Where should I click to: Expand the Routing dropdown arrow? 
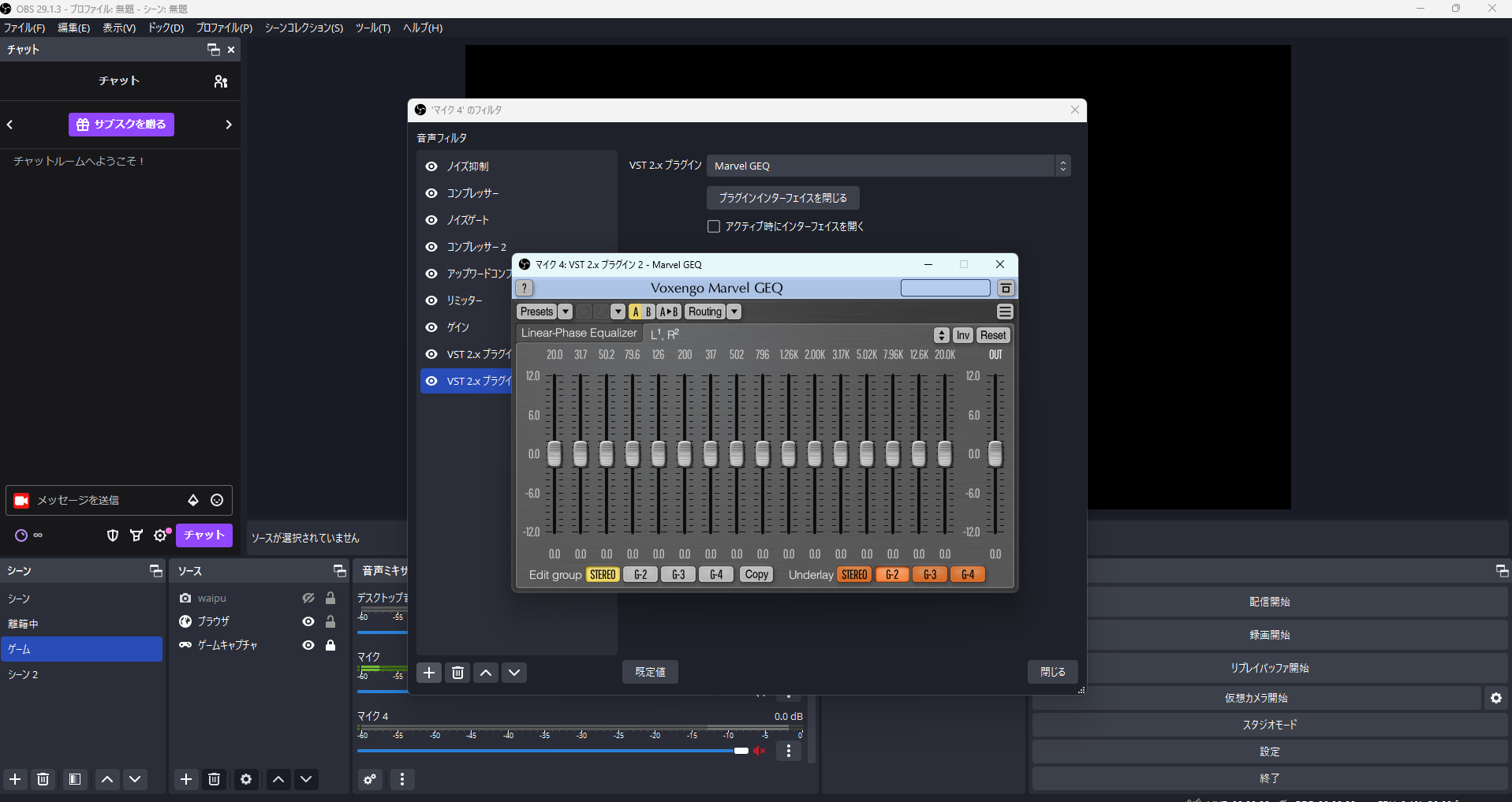734,311
